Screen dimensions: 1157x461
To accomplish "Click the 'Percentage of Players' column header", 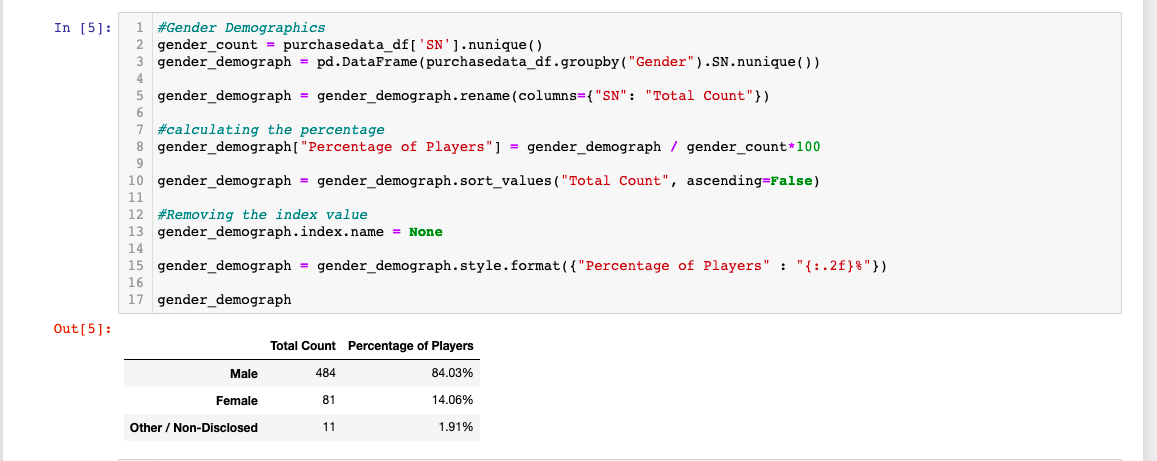I will pos(410,345).
